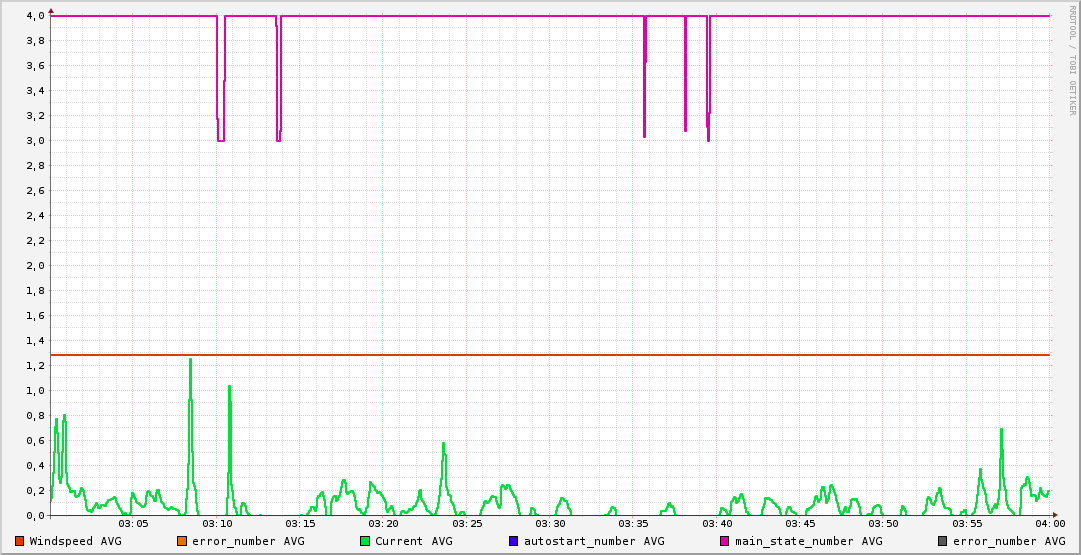
Task: Click the 03:20 time axis label
Action: [x=384, y=524]
